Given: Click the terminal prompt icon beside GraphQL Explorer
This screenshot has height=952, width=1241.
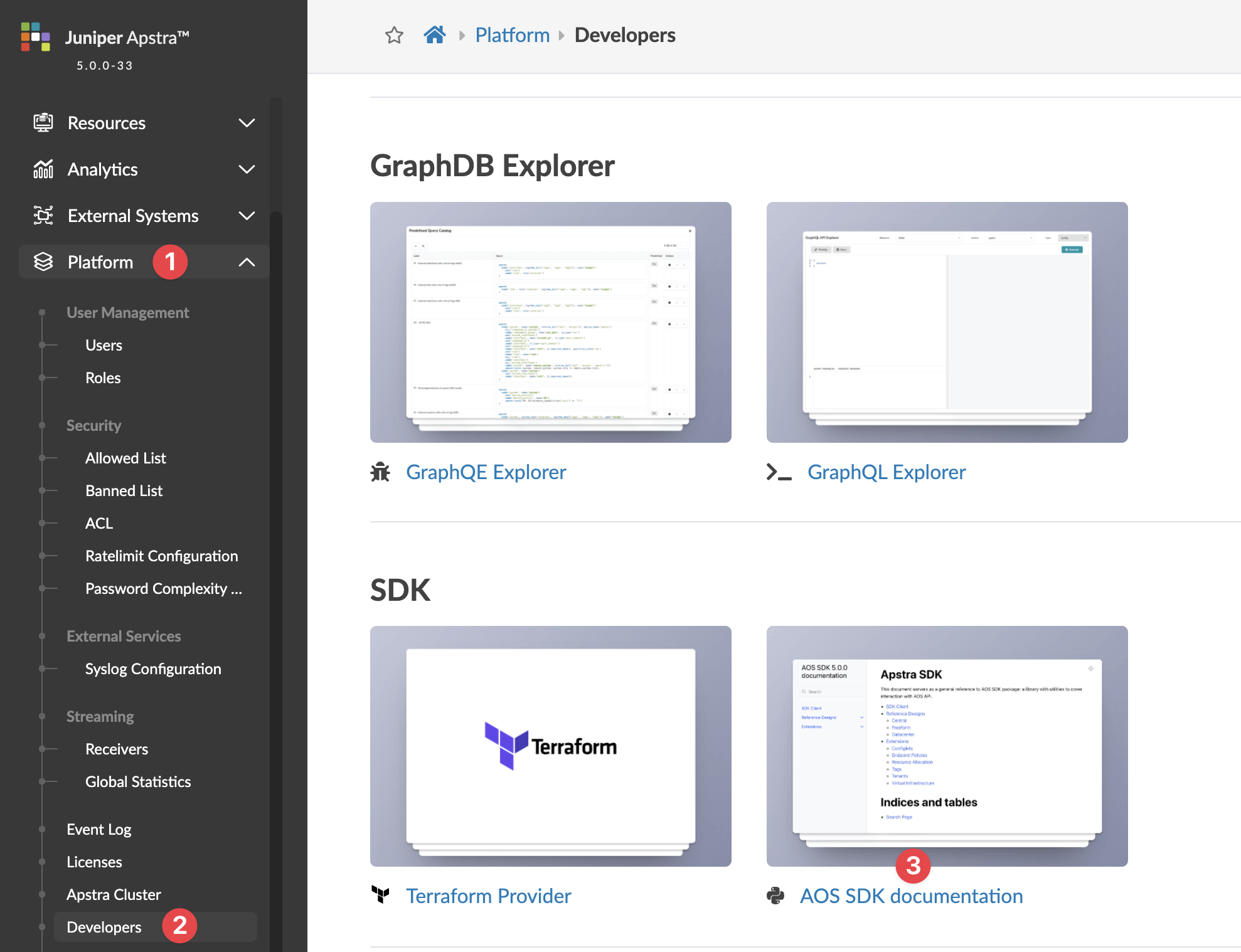Looking at the screenshot, I should [x=779, y=472].
